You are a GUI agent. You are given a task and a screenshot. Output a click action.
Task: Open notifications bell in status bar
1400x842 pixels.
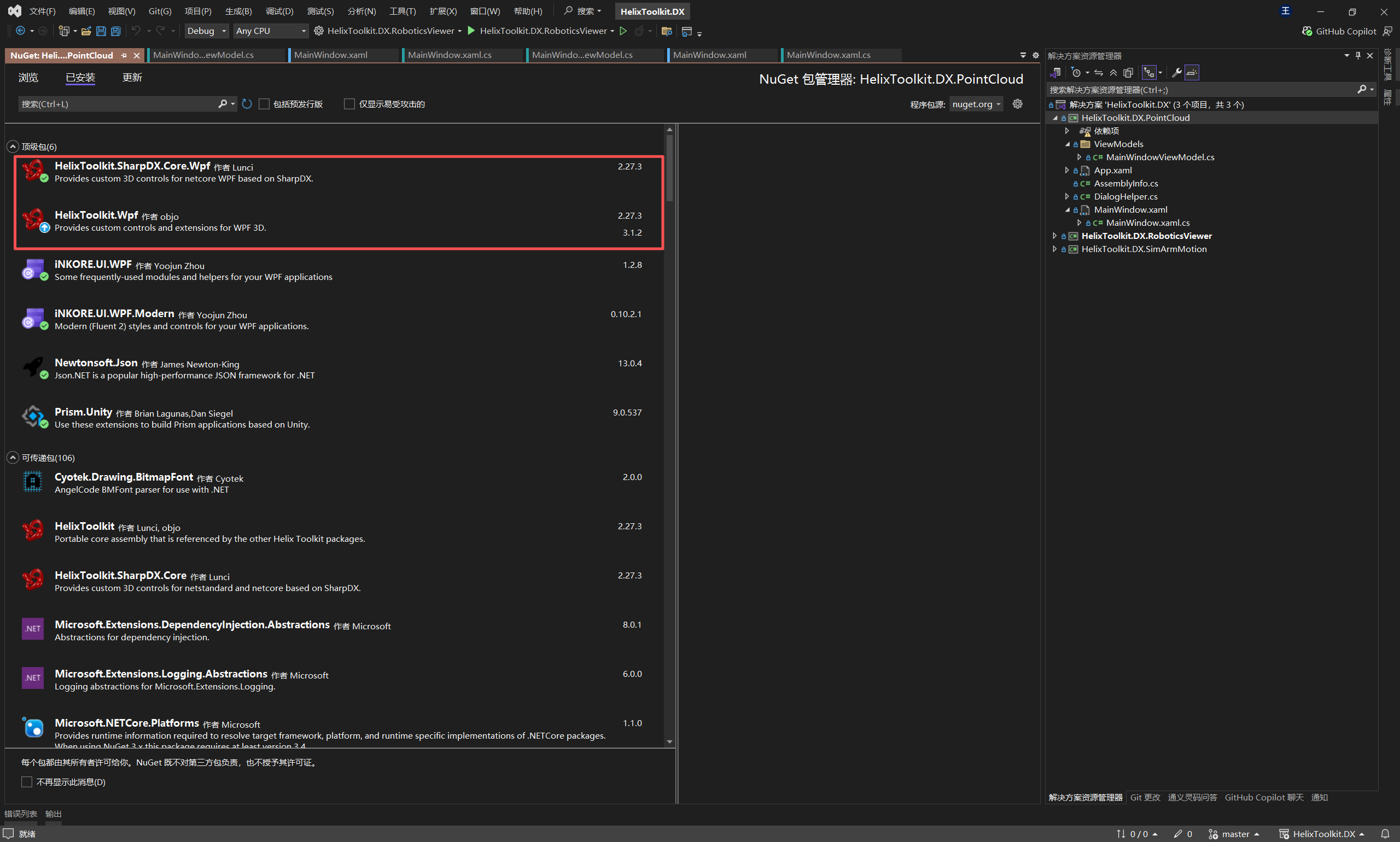(x=1385, y=833)
